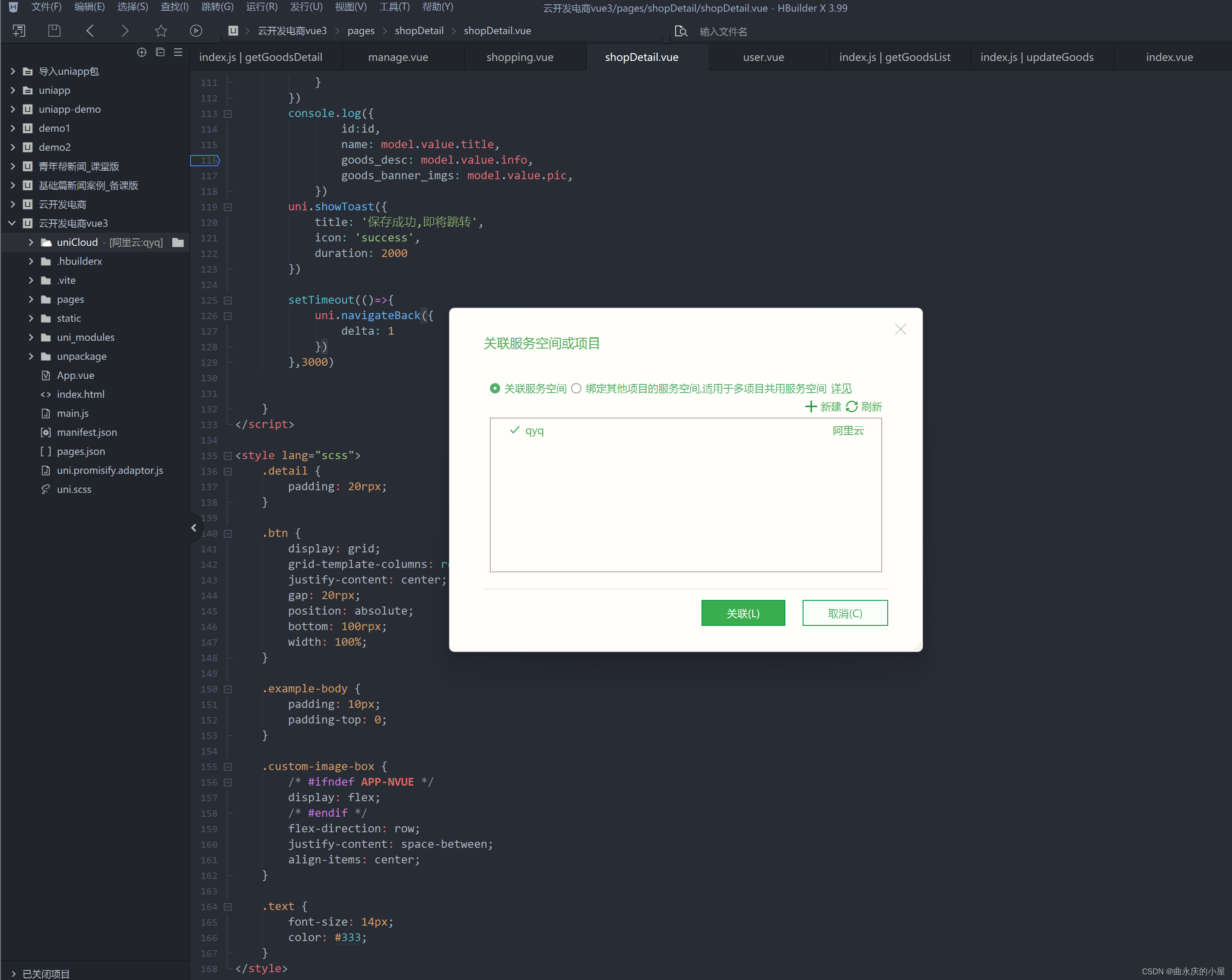Viewport: 1232px width, 980px height.
Task: Click the save file toolbar icon
Action: click(54, 31)
